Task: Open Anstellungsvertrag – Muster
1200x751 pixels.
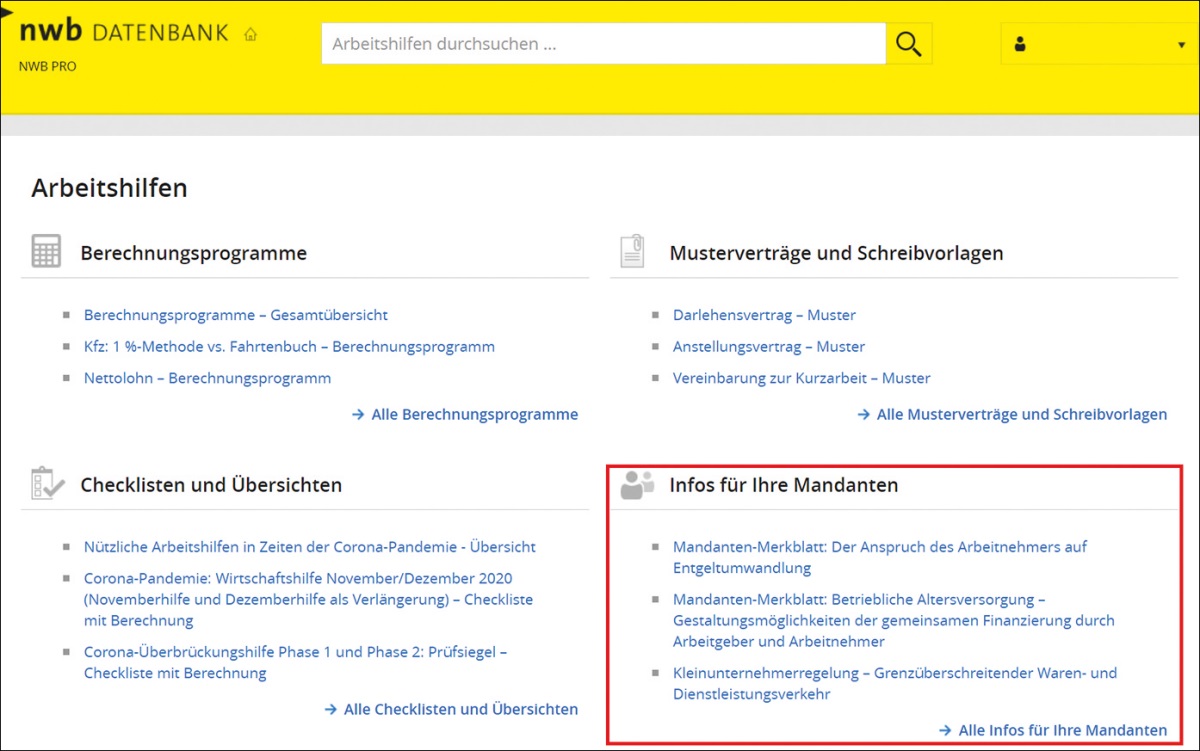Action: [x=768, y=347]
